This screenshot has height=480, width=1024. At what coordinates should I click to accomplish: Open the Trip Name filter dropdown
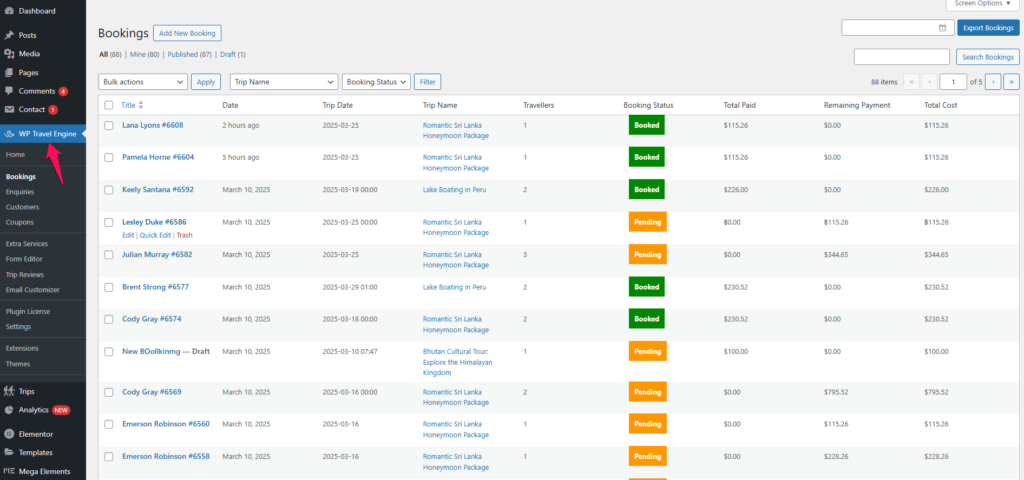coord(284,82)
